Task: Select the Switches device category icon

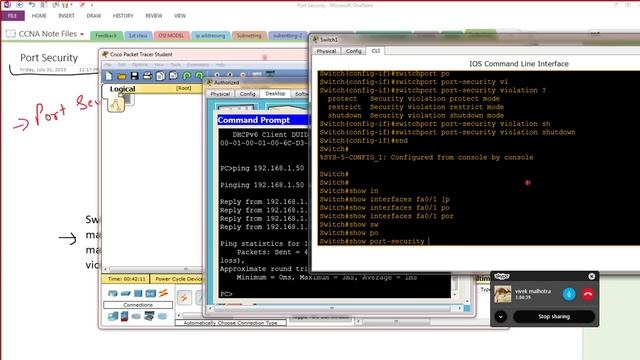Action: (x=125, y=293)
